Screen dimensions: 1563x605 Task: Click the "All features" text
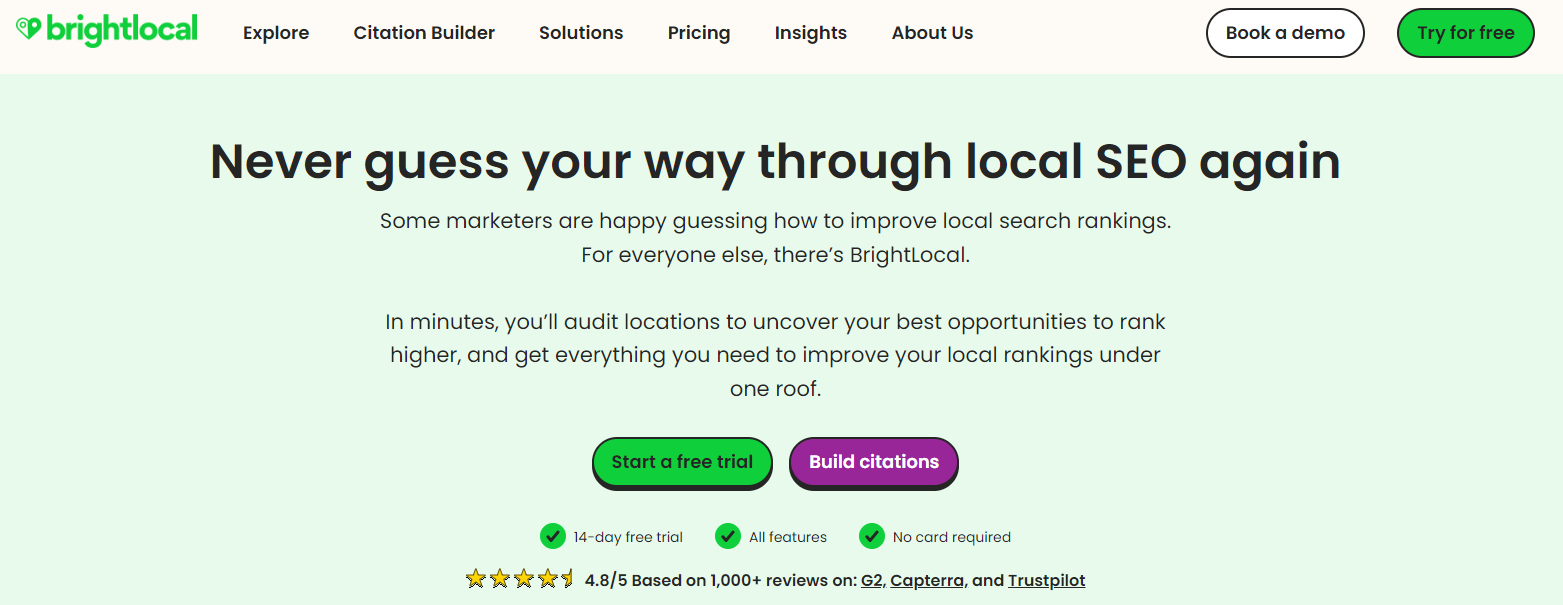(788, 538)
